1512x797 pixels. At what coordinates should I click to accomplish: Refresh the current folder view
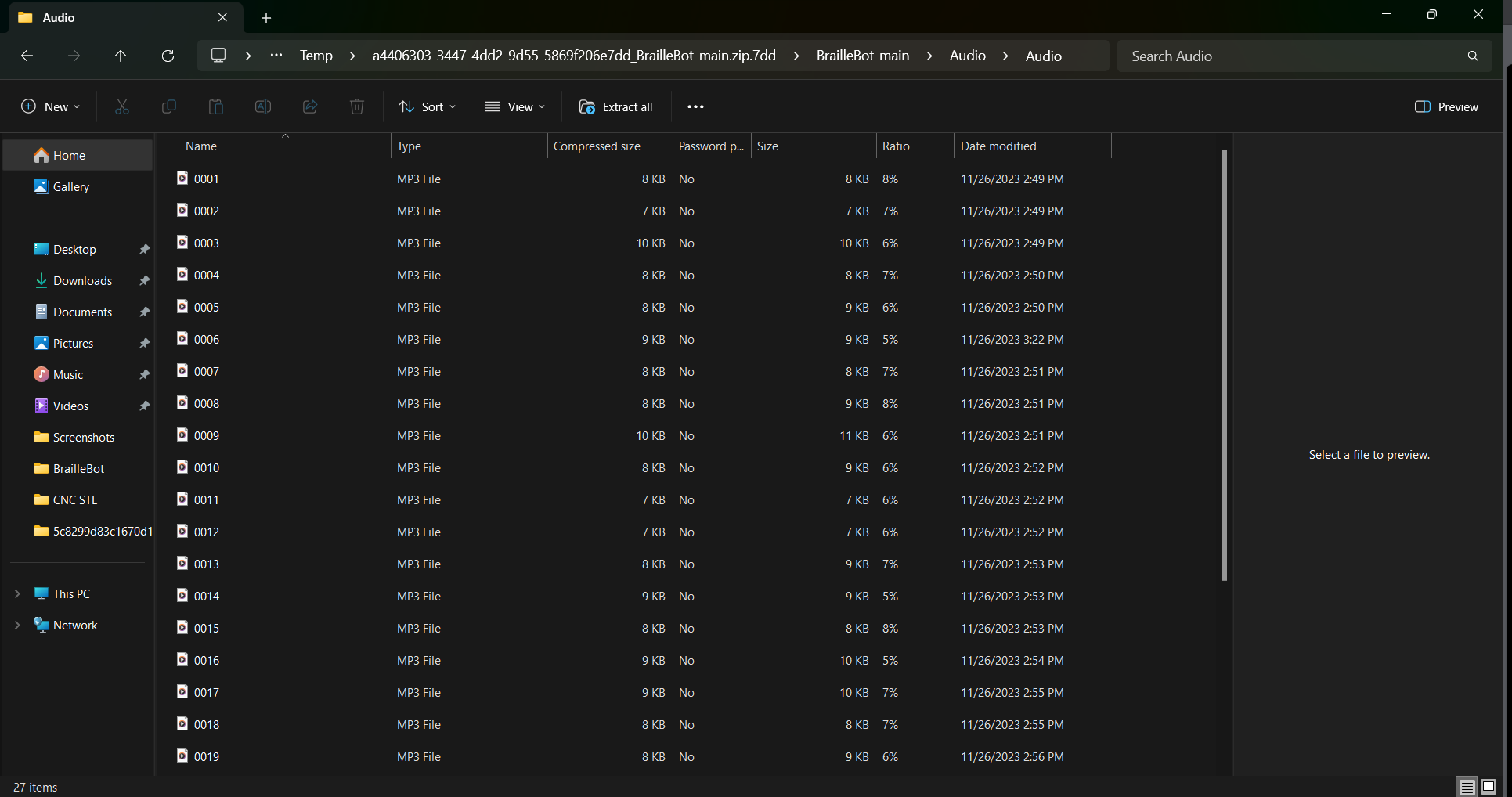(168, 56)
